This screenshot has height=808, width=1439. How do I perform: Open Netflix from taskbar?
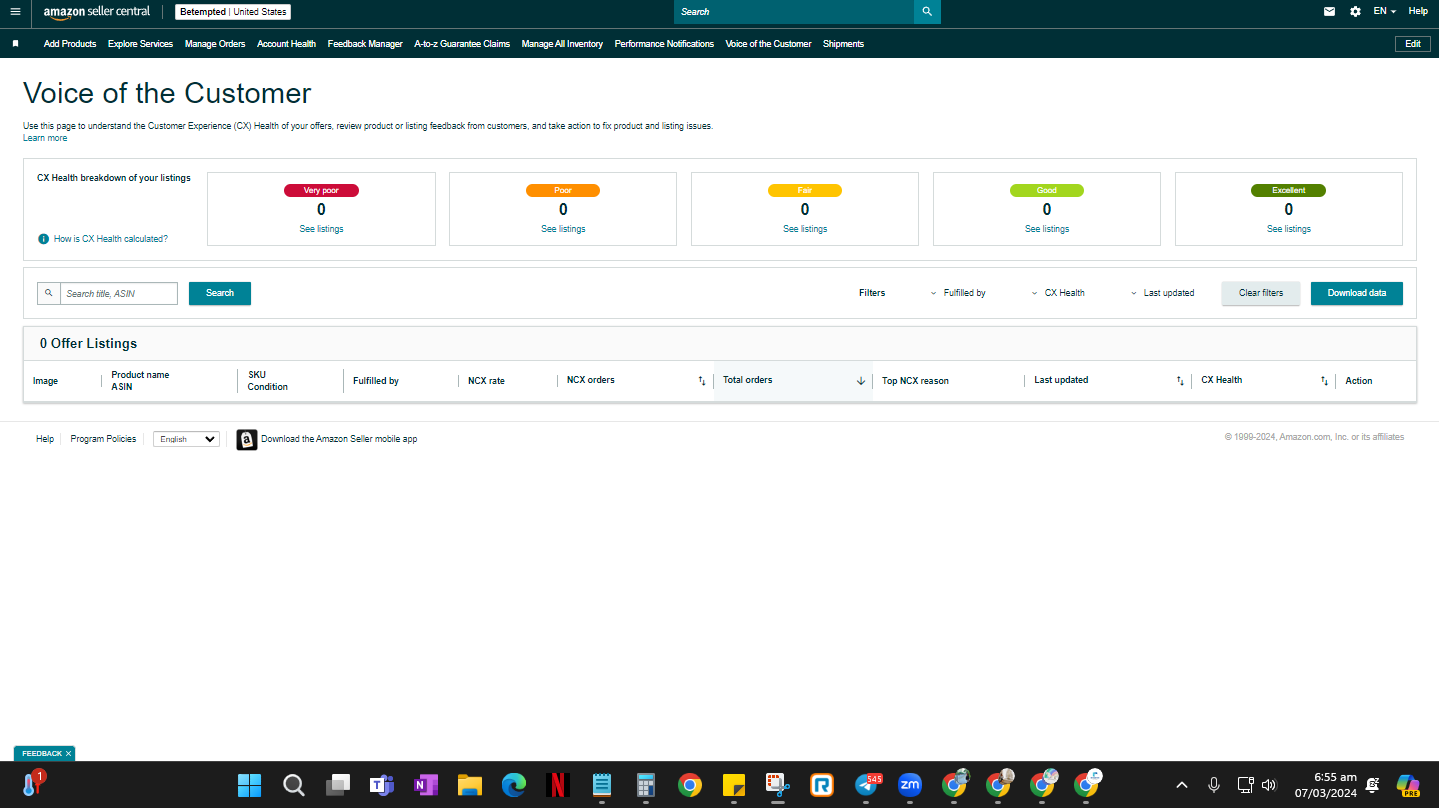pos(558,785)
